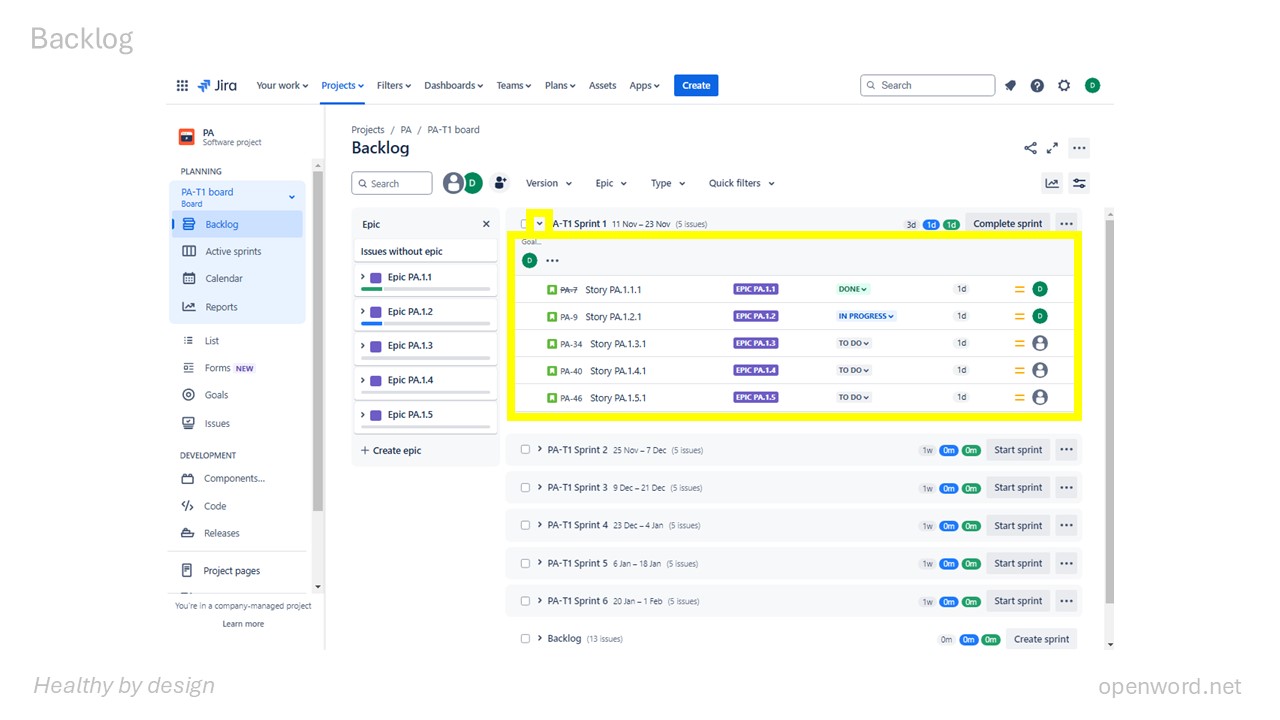The height and width of the screenshot is (720, 1280).
Task: Select the PA-T1 Sprint 4 checkbox
Action: (525, 525)
